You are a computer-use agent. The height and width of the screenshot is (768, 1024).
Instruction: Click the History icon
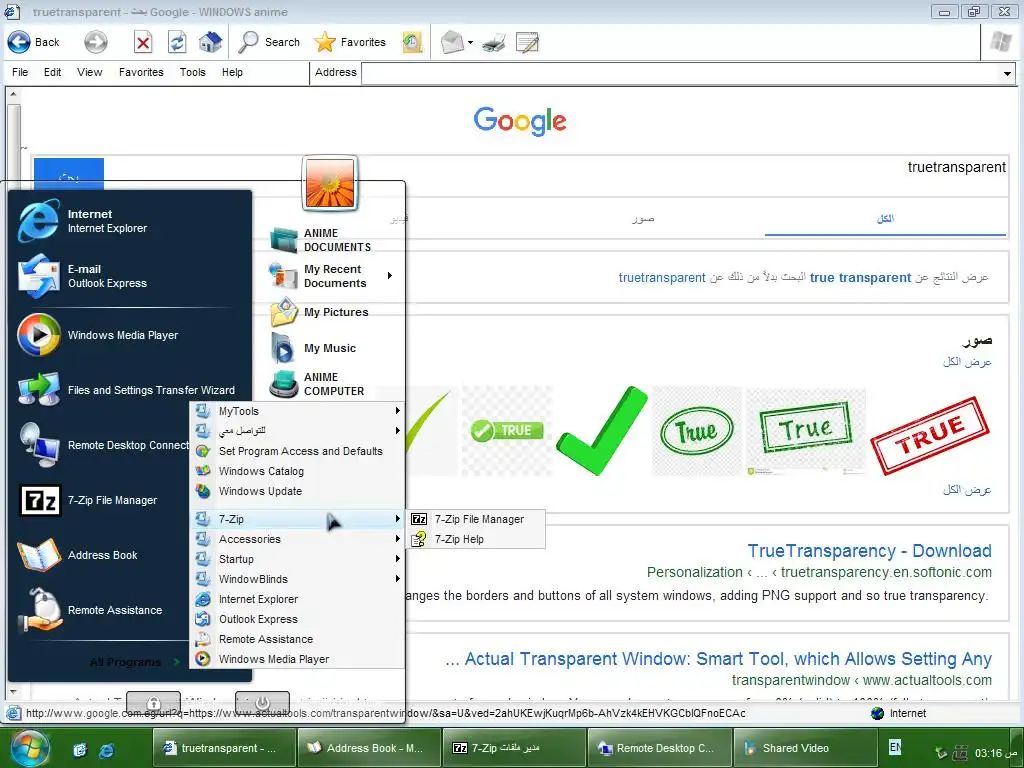pos(412,42)
